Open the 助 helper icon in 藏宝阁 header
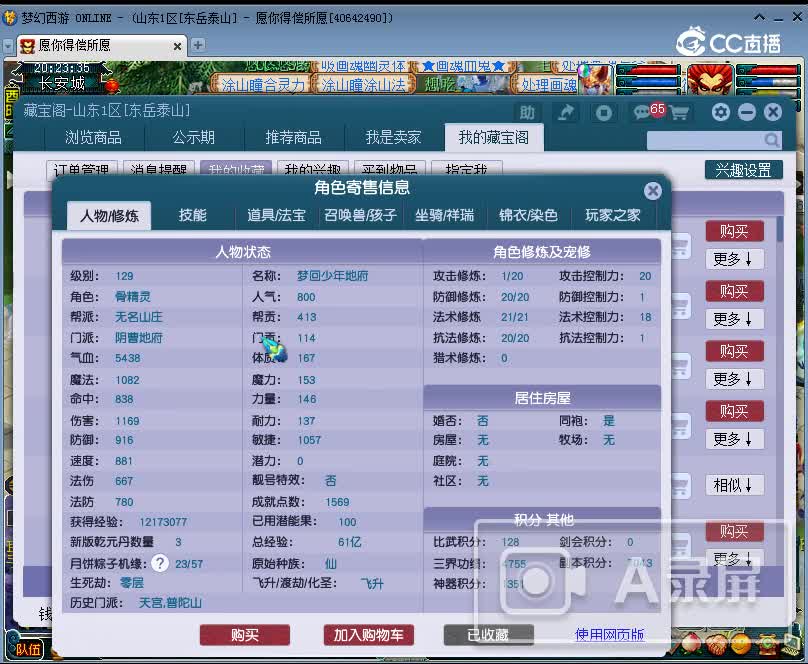The image size is (808, 664). [x=527, y=112]
